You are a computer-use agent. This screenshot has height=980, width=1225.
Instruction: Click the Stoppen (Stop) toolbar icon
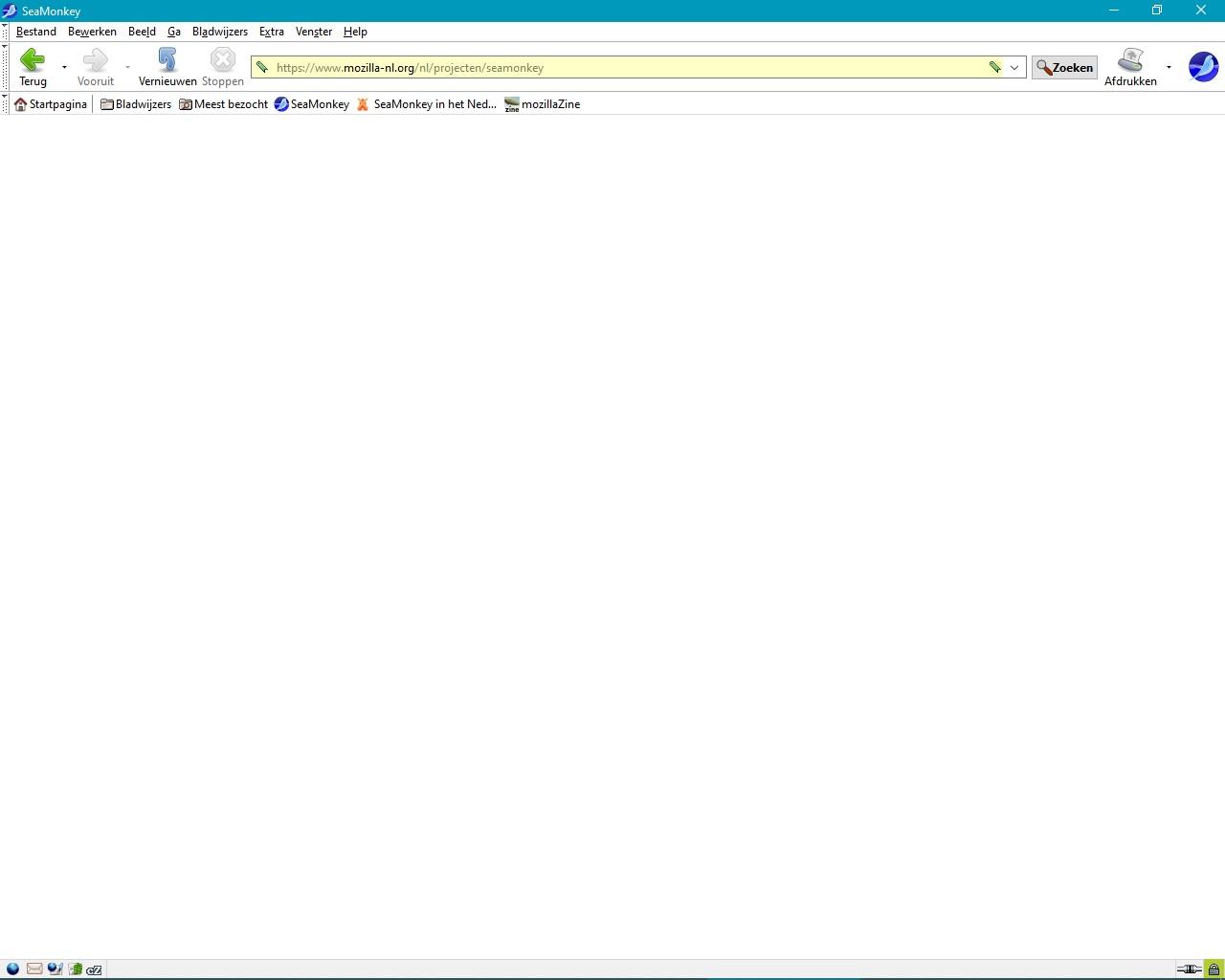pyautogui.click(x=222, y=60)
